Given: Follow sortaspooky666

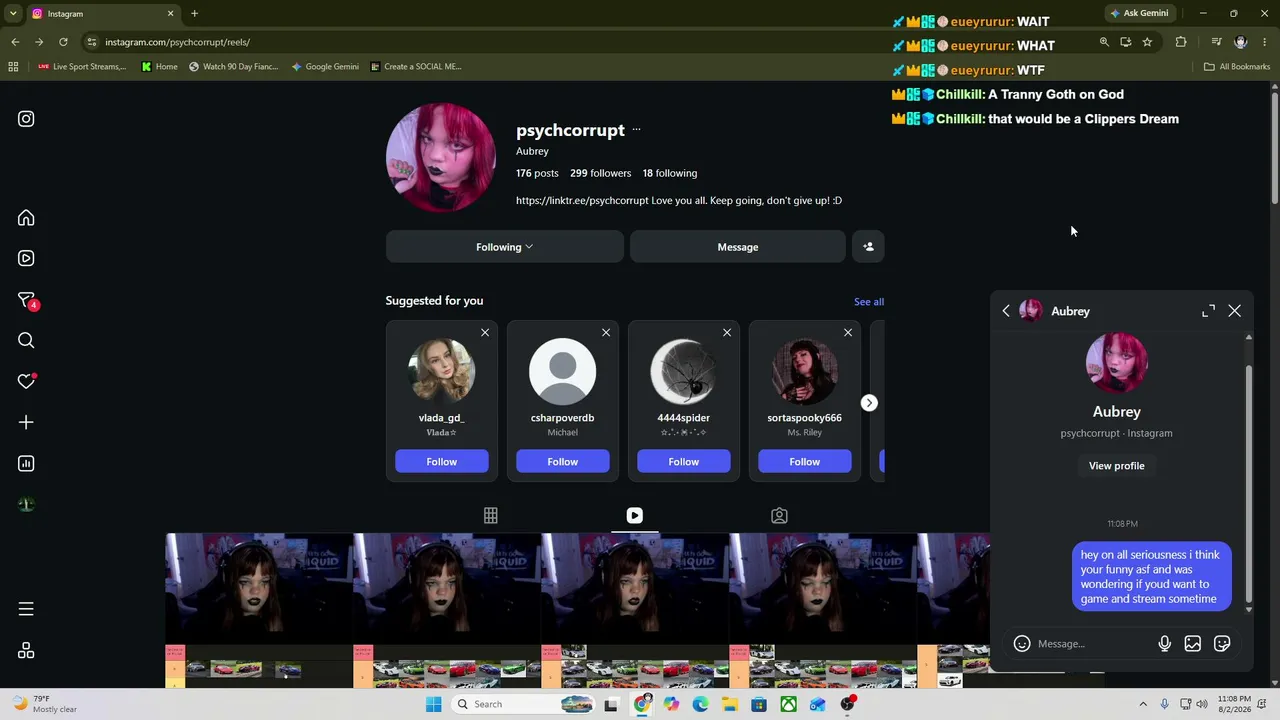Looking at the screenshot, I should 805,462.
